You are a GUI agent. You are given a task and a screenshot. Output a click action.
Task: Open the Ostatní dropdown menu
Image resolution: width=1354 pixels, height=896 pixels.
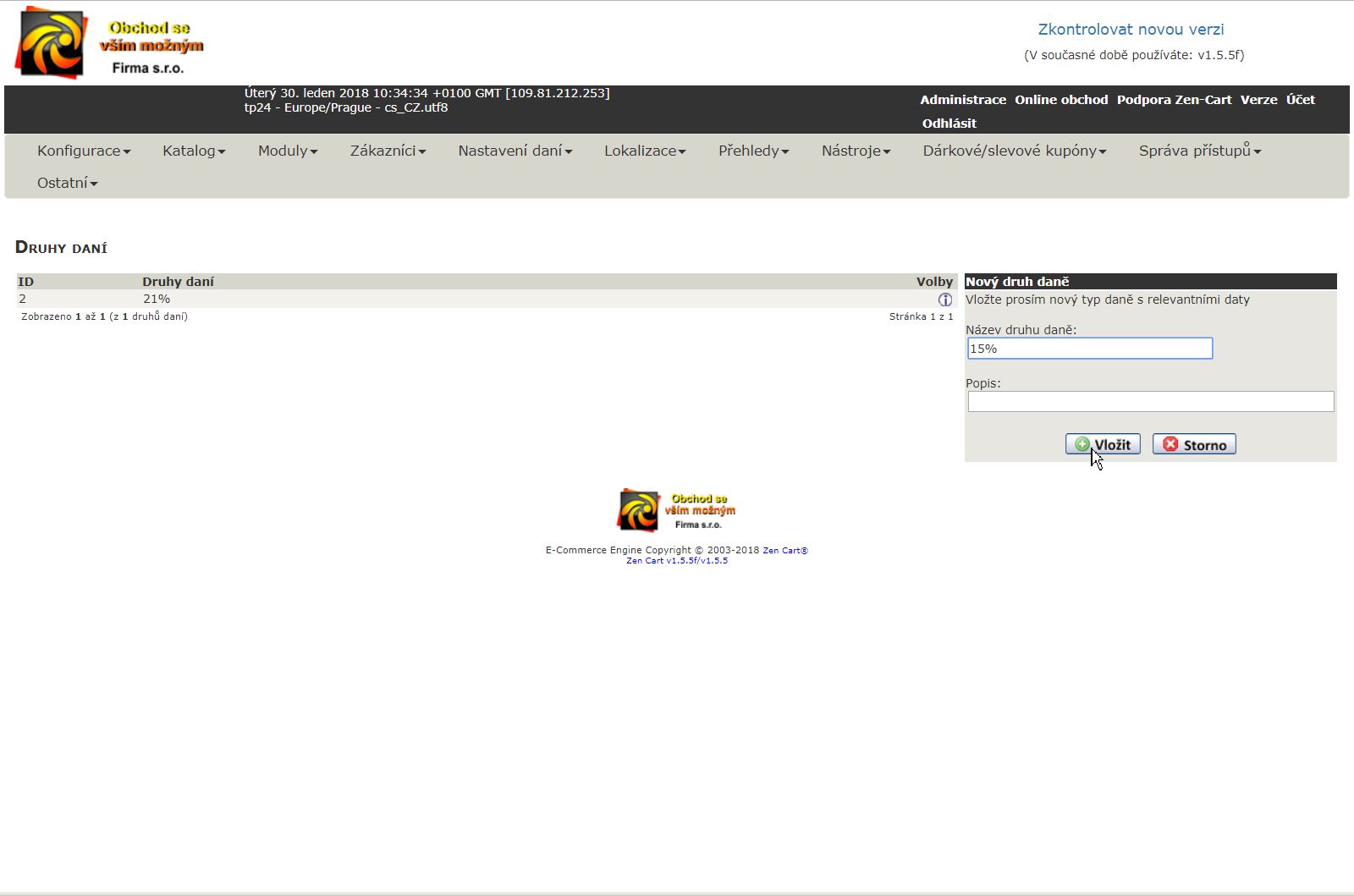point(67,183)
